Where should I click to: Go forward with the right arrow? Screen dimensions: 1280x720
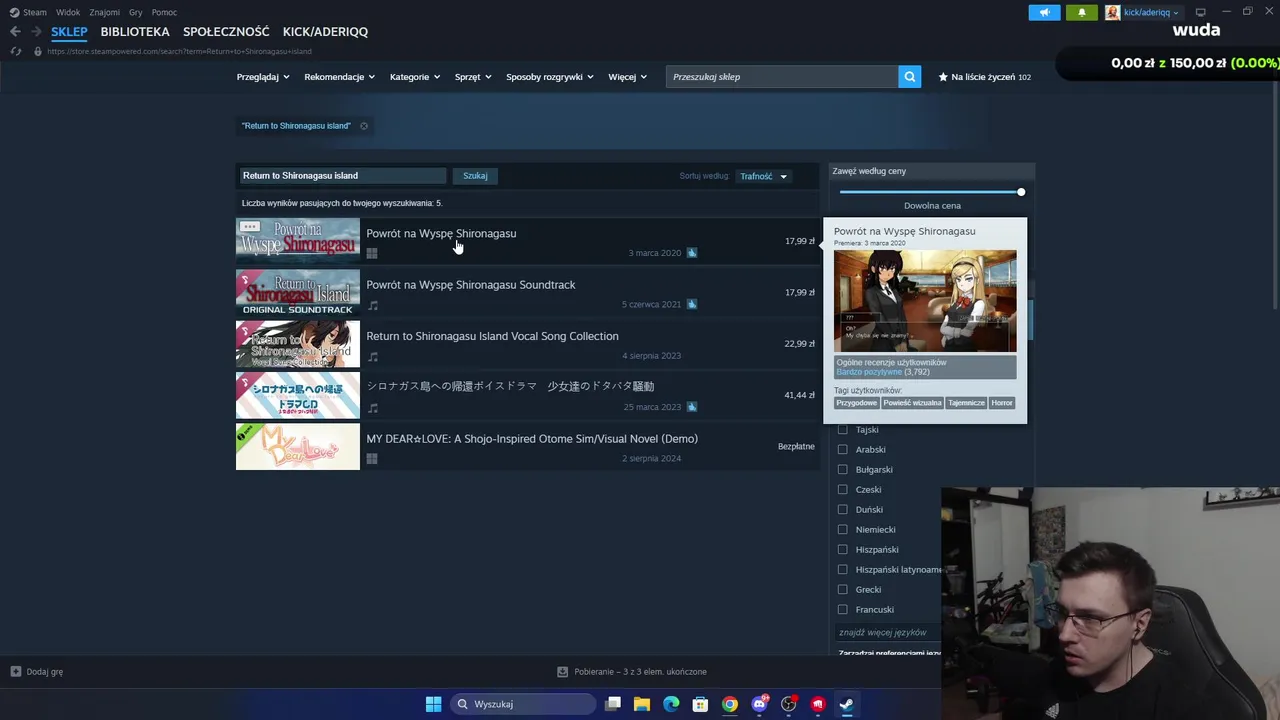[36, 31]
